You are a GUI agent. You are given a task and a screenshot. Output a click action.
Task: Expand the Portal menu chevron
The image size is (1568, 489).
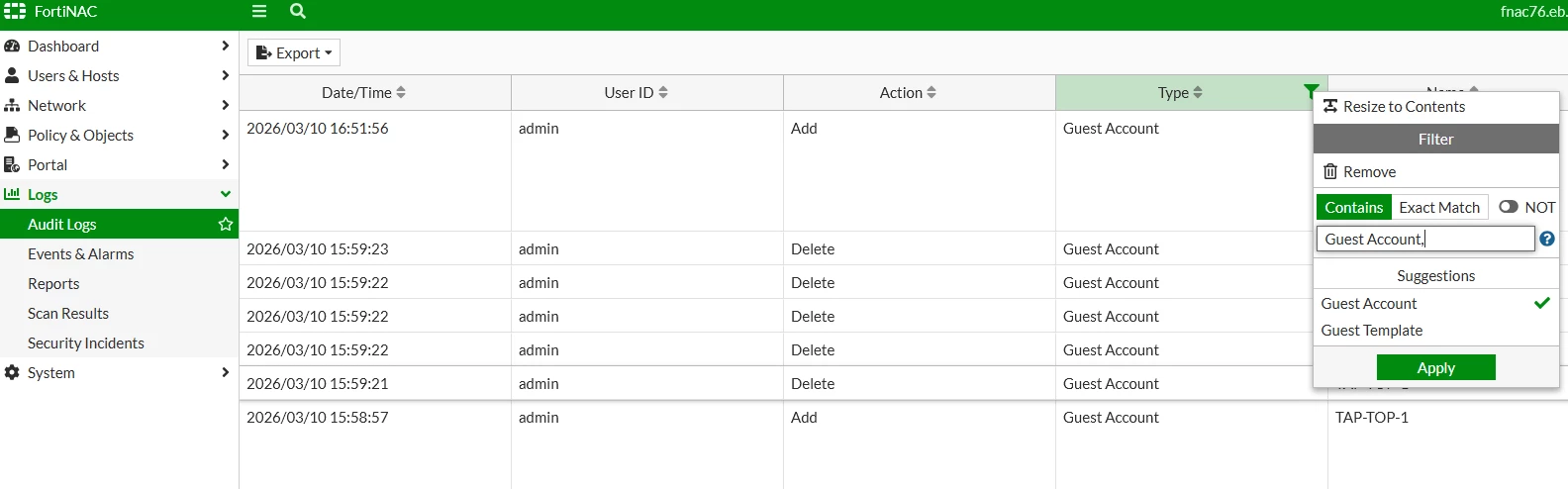point(226,164)
